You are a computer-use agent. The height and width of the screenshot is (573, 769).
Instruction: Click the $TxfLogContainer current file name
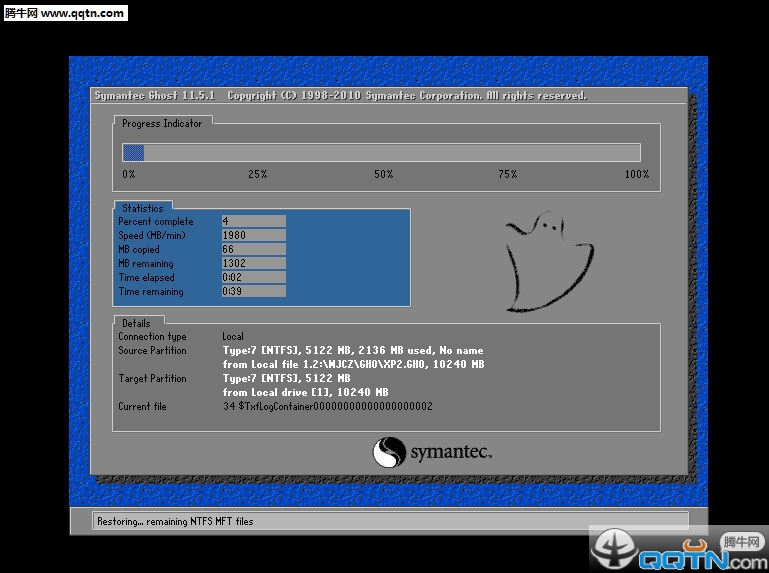click(335, 406)
